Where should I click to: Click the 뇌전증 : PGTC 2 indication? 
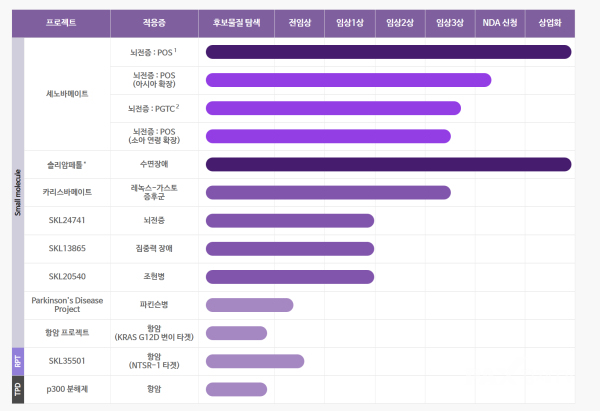(153, 108)
